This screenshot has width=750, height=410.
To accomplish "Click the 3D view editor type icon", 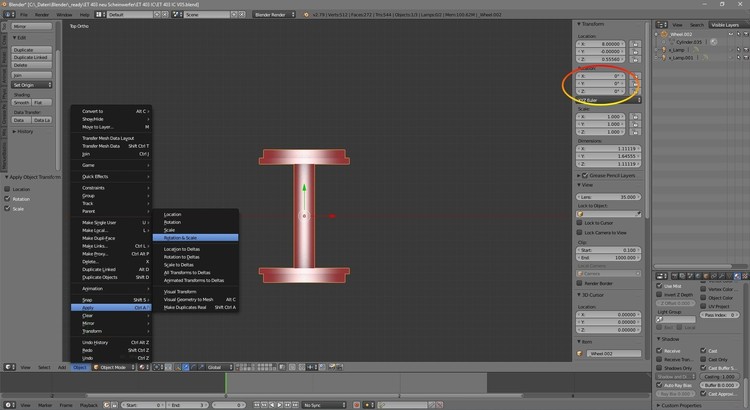I will pyautogui.click(x=9, y=367).
